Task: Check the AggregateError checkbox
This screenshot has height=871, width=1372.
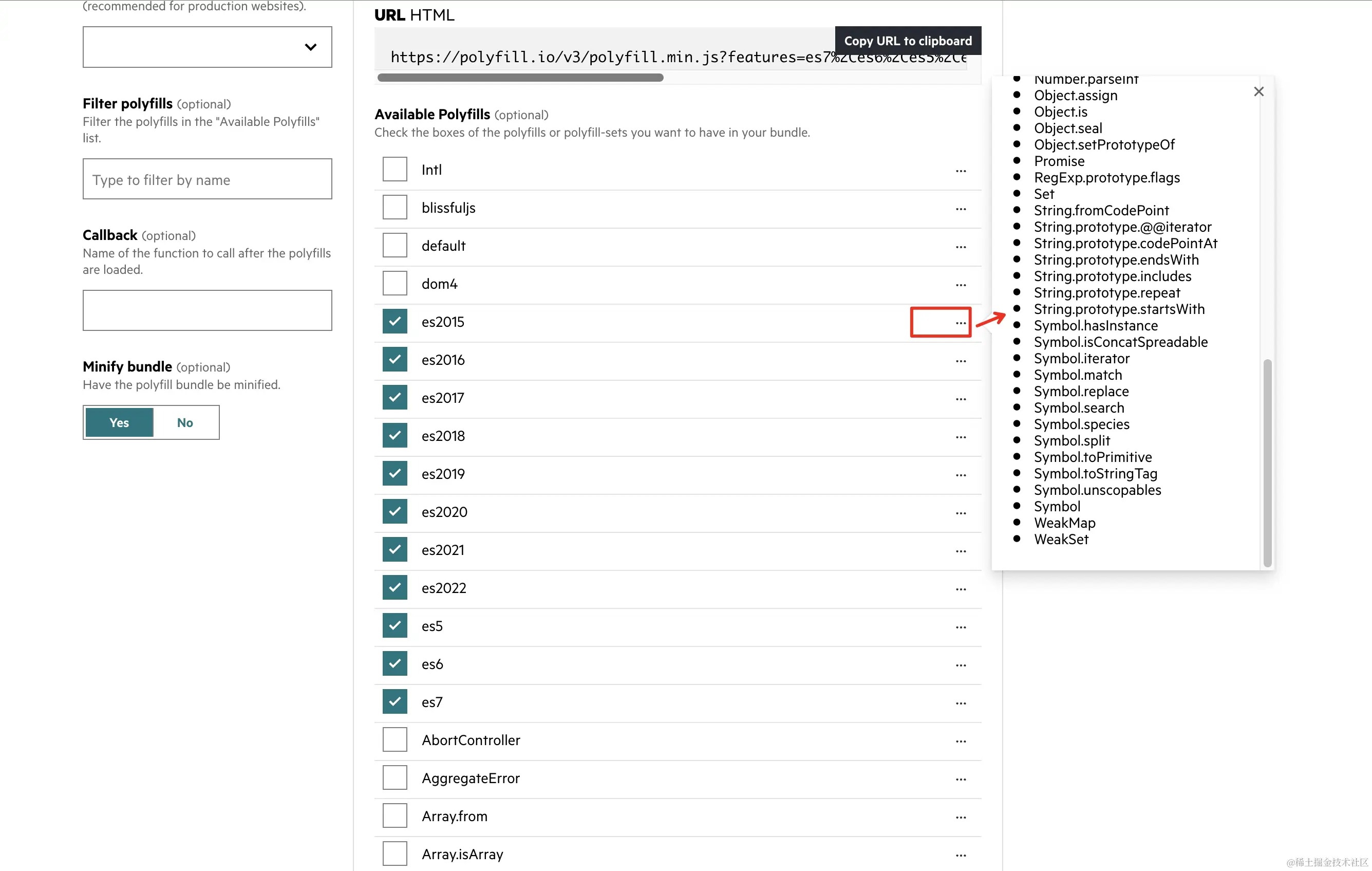Action: pyautogui.click(x=394, y=778)
